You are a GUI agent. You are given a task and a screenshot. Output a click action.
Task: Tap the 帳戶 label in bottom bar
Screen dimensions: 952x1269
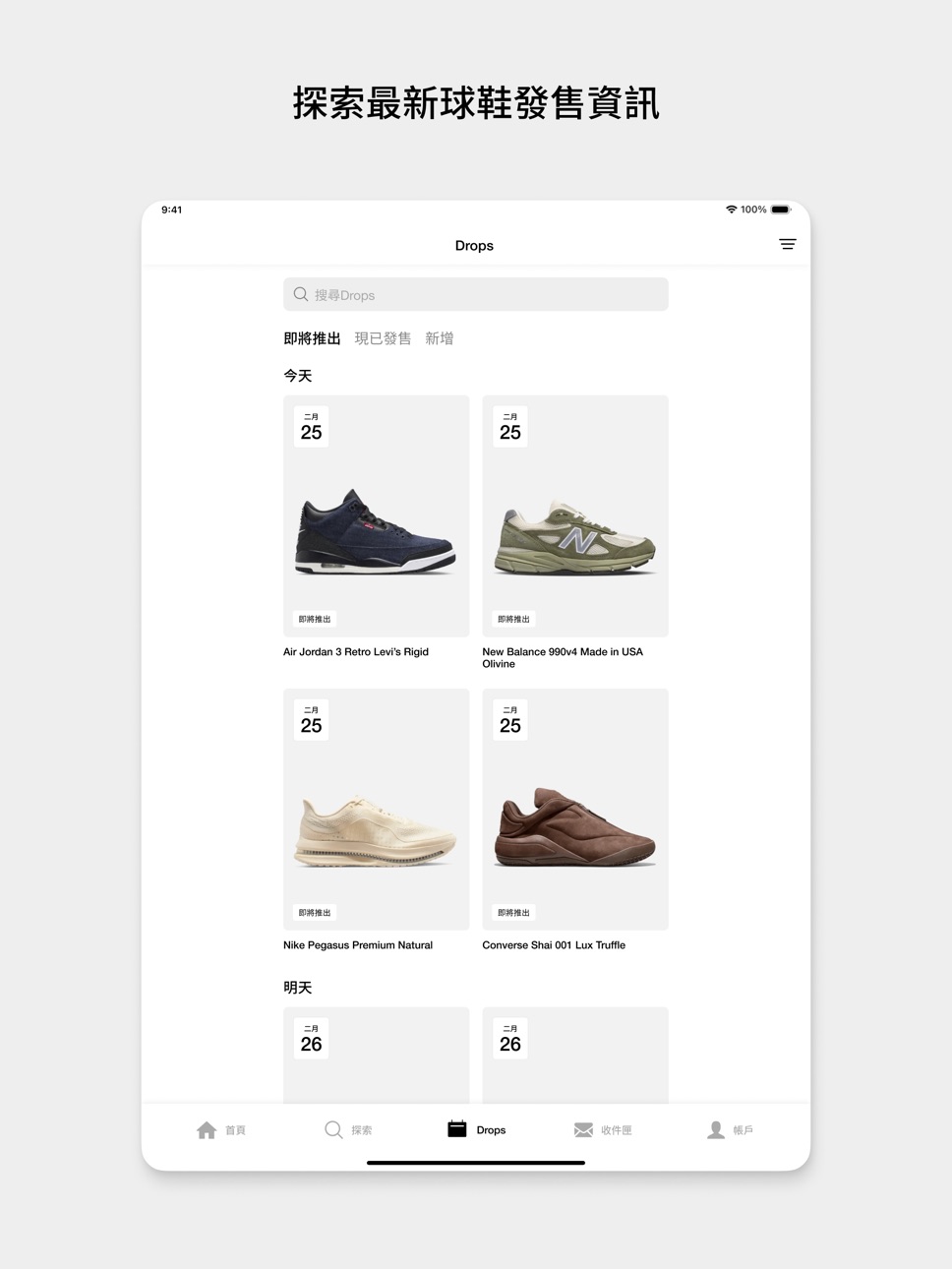[x=744, y=1130]
